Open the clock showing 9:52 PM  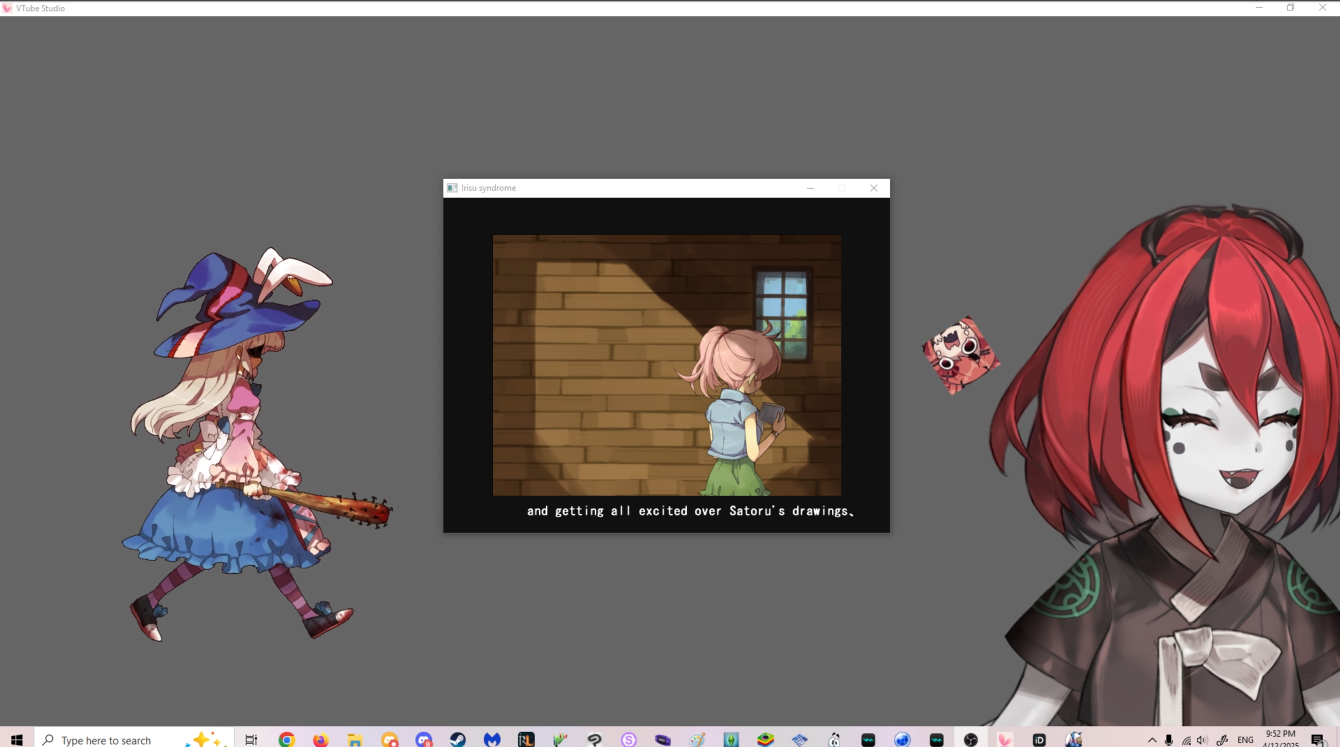(x=1280, y=739)
